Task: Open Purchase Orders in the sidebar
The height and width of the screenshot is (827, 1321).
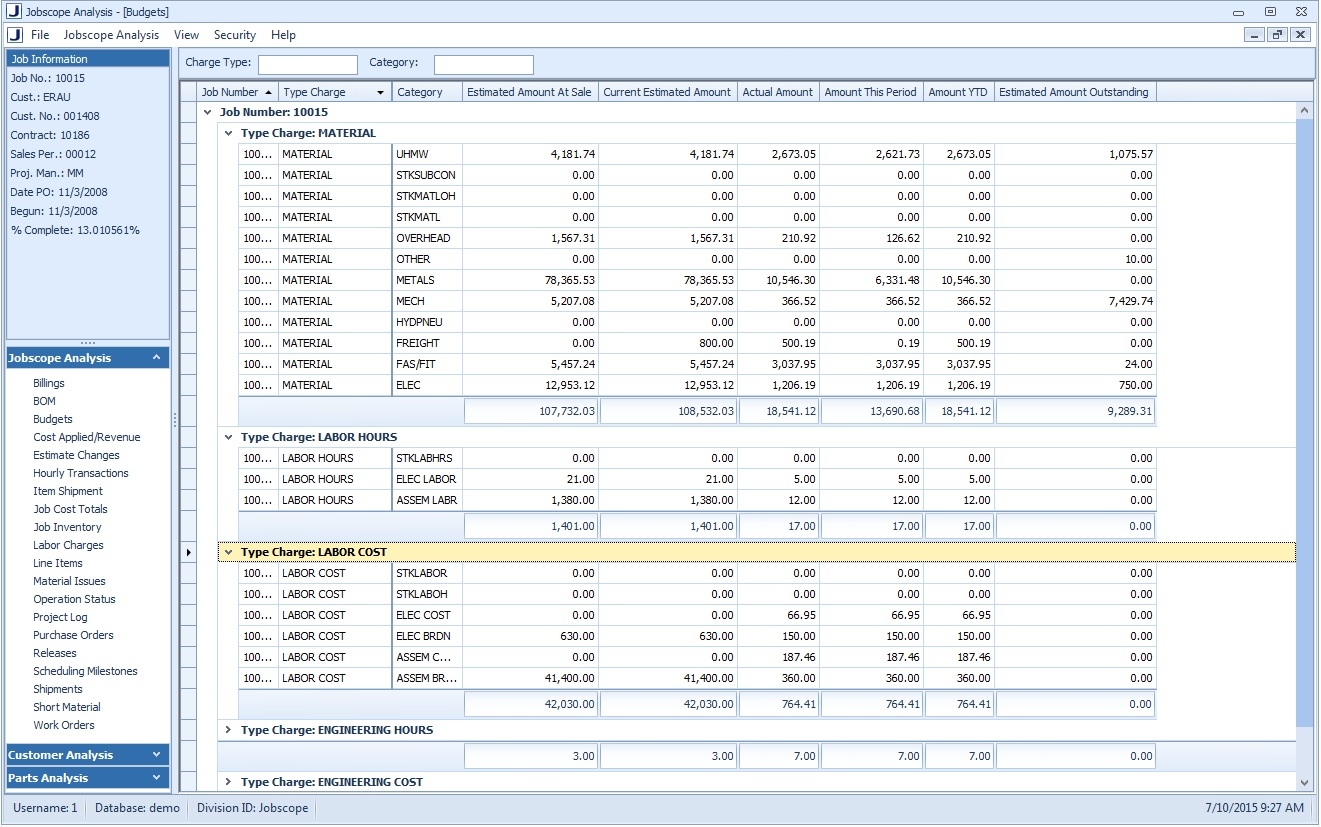Action: click(73, 635)
